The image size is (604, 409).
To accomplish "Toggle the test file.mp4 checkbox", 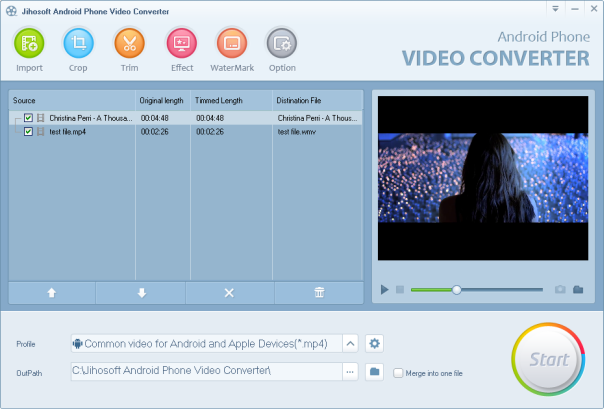I will coord(28,132).
